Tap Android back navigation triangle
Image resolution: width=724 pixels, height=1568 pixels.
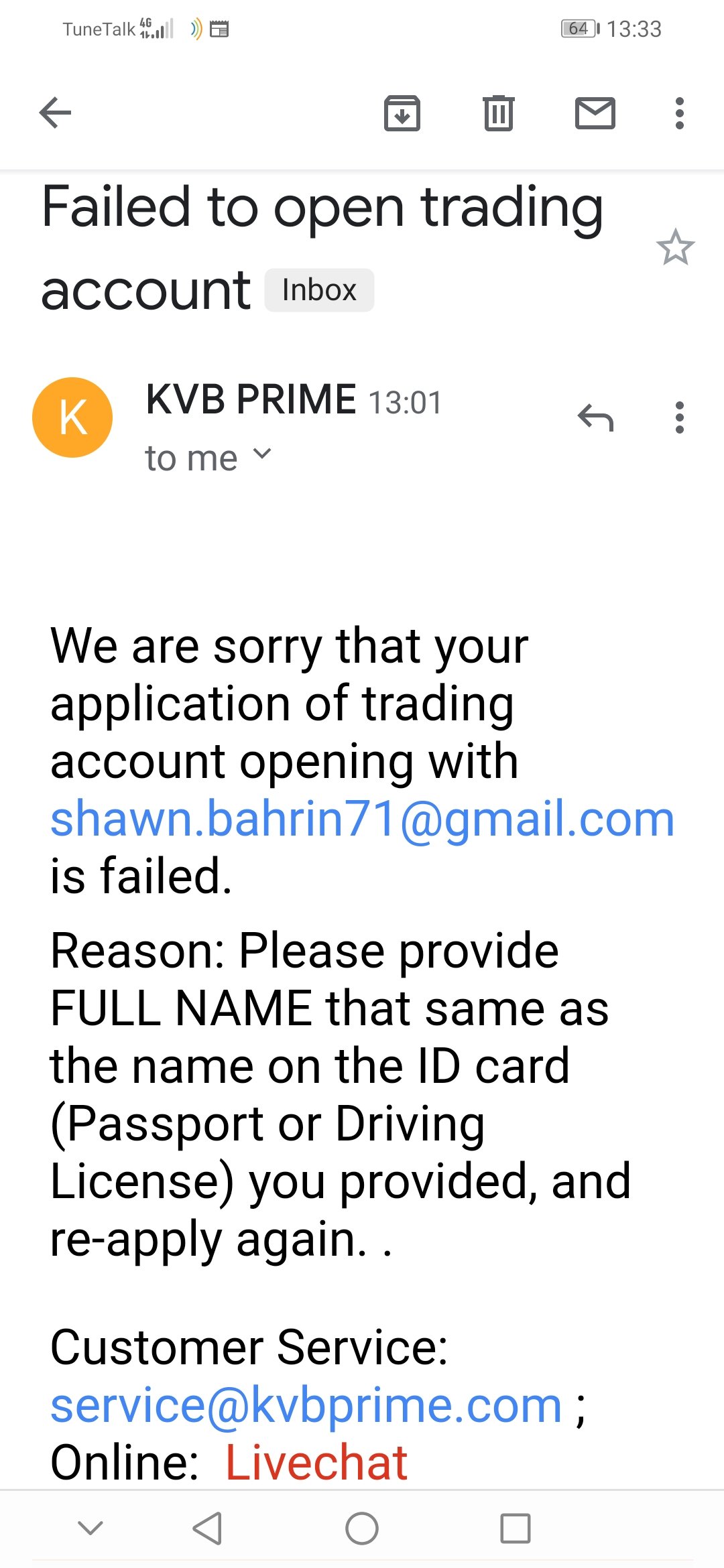point(207,1528)
